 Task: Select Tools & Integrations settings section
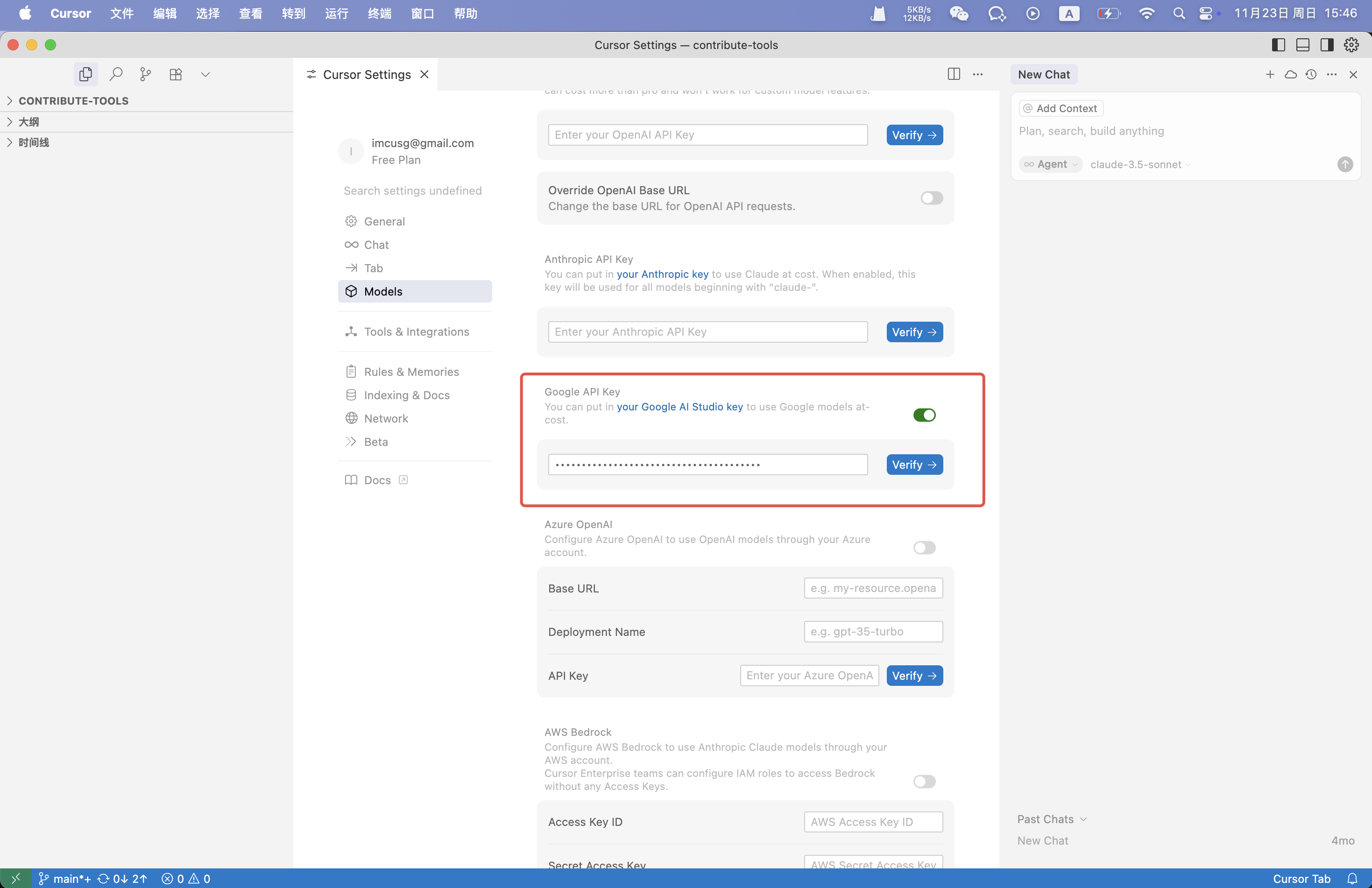416,332
